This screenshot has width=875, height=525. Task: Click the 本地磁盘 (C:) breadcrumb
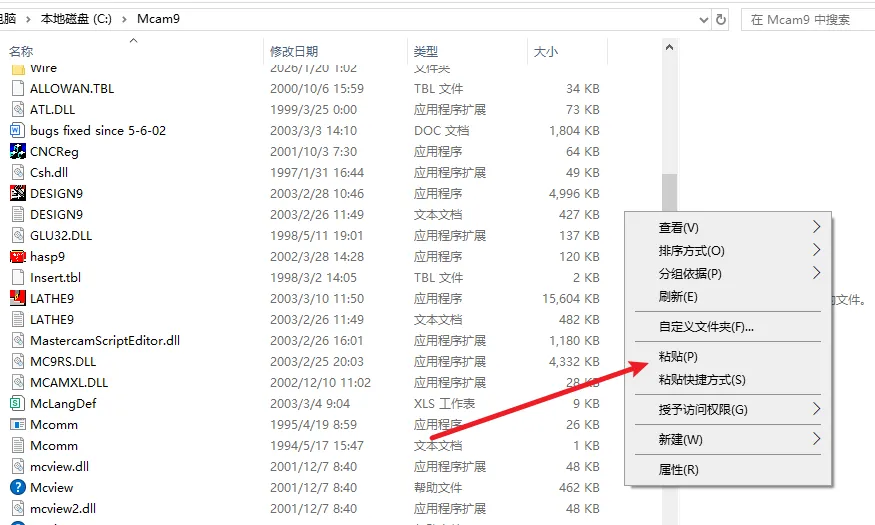tap(76, 19)
